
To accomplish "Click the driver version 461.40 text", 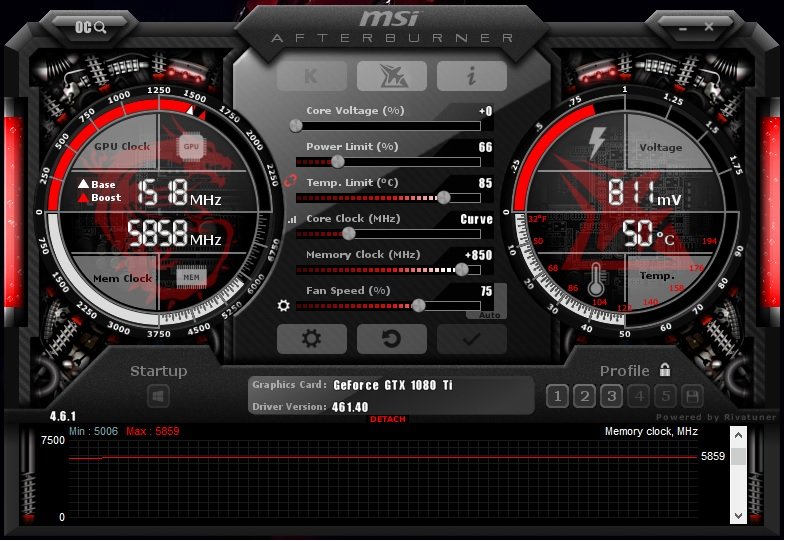I will tap(349, 407).
